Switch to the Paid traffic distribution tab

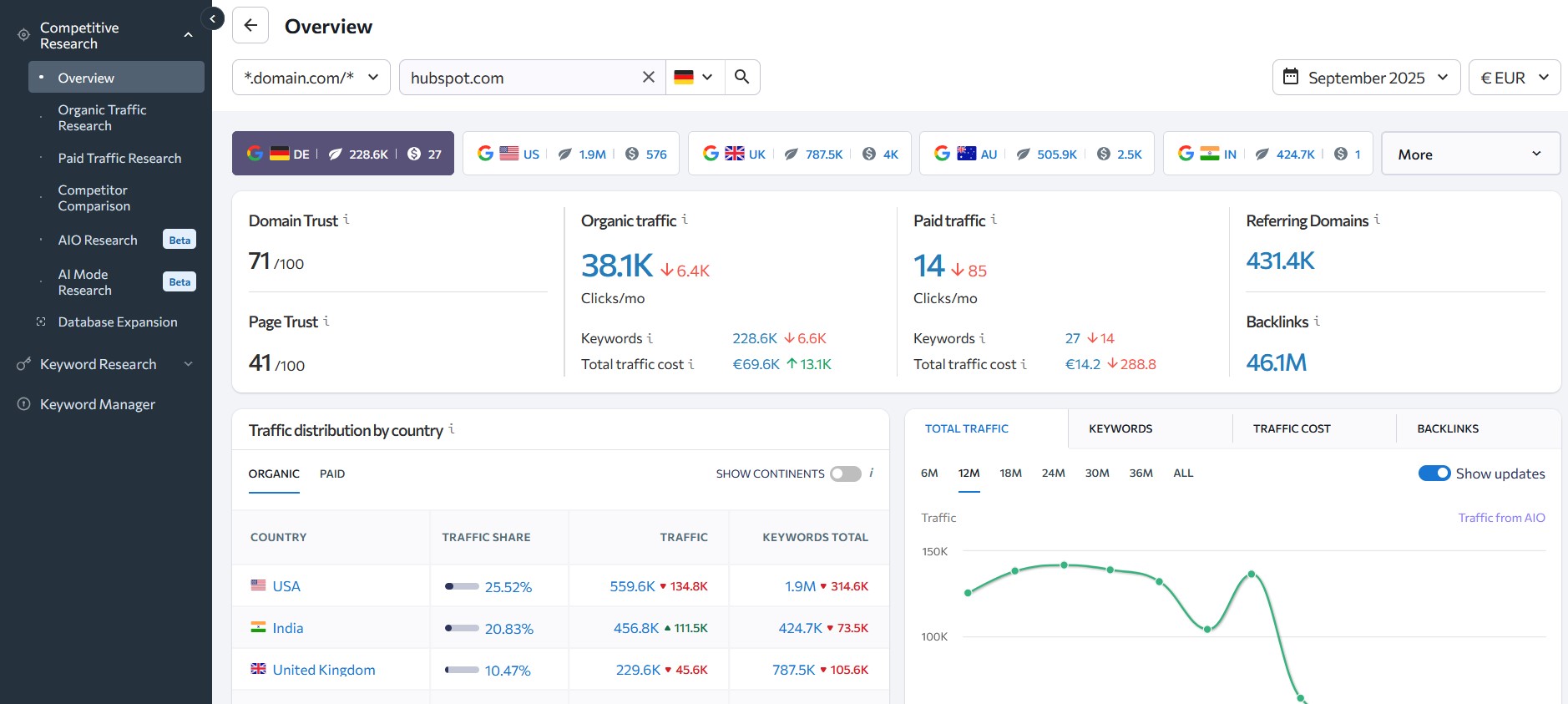(x=332, y=474)
